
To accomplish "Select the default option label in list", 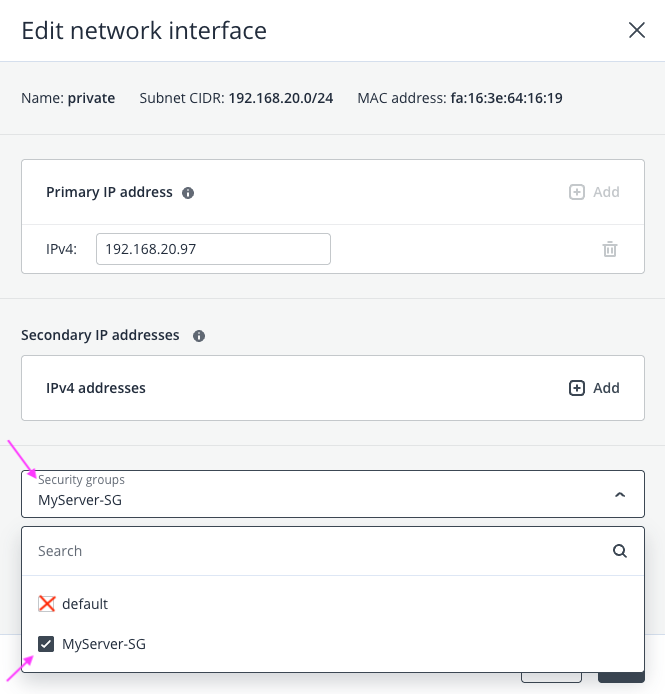I will 85,604.
